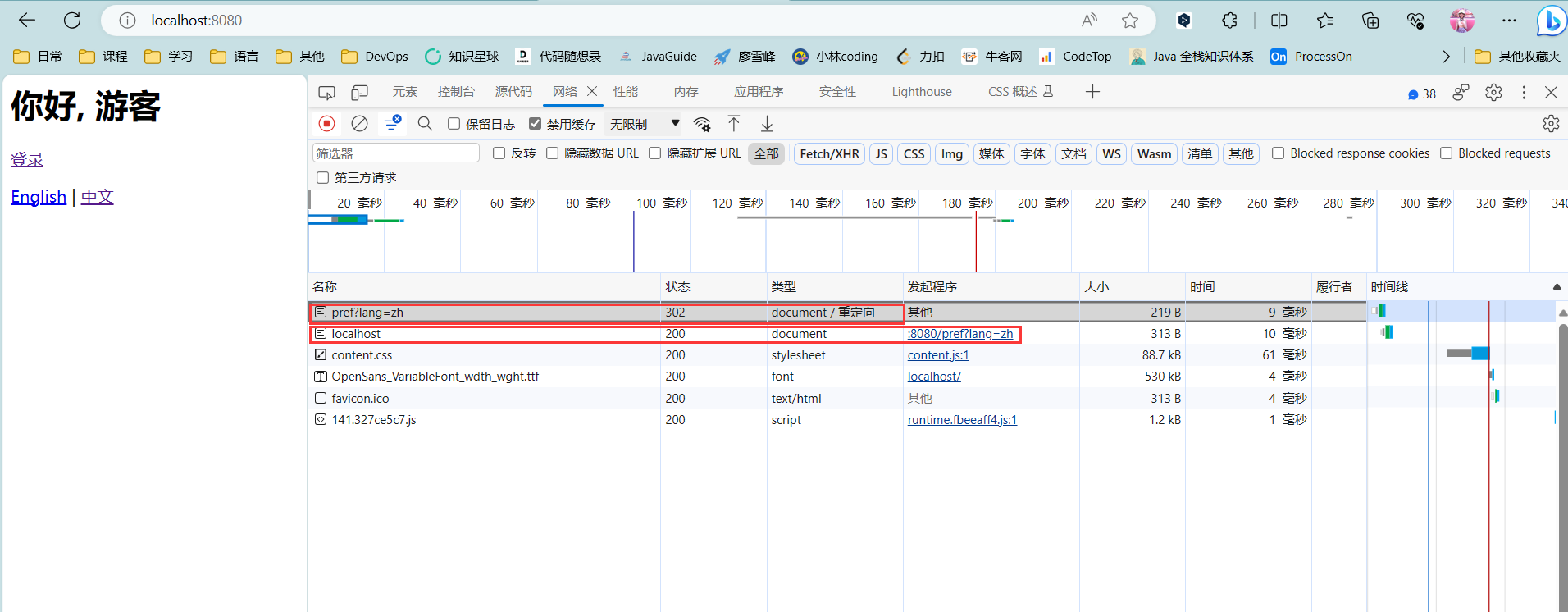Open network search magnifier
This screenshot has height=612, width=1568.
coord(425,123)
